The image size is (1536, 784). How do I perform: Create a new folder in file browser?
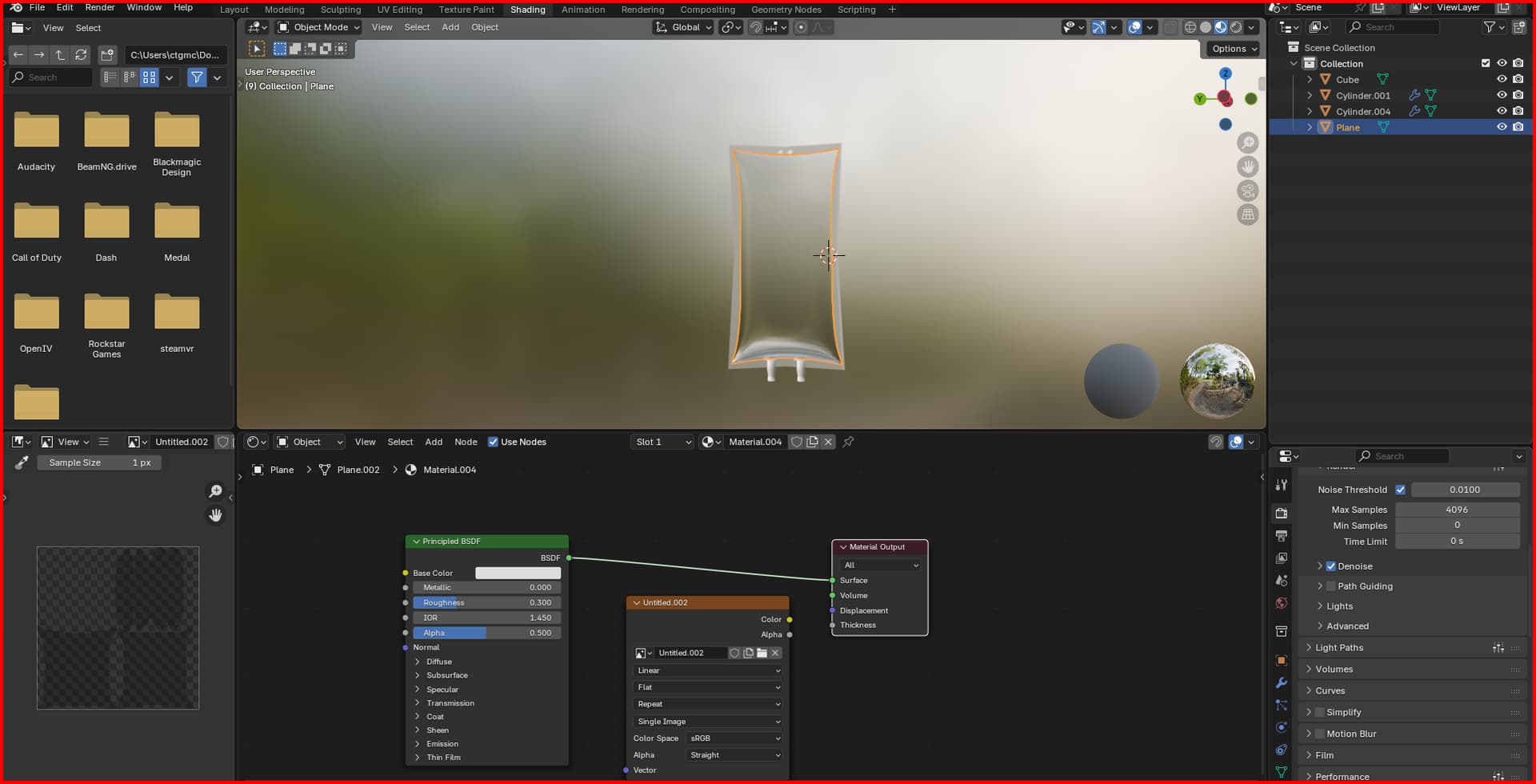106,55
